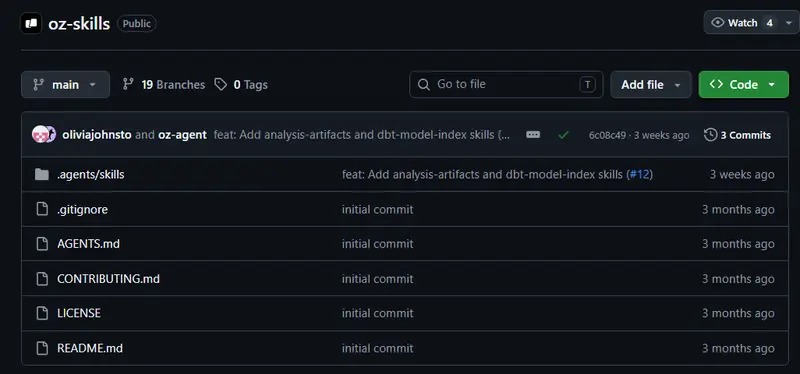Open the 19 Branches link

(x=164, y=85)
